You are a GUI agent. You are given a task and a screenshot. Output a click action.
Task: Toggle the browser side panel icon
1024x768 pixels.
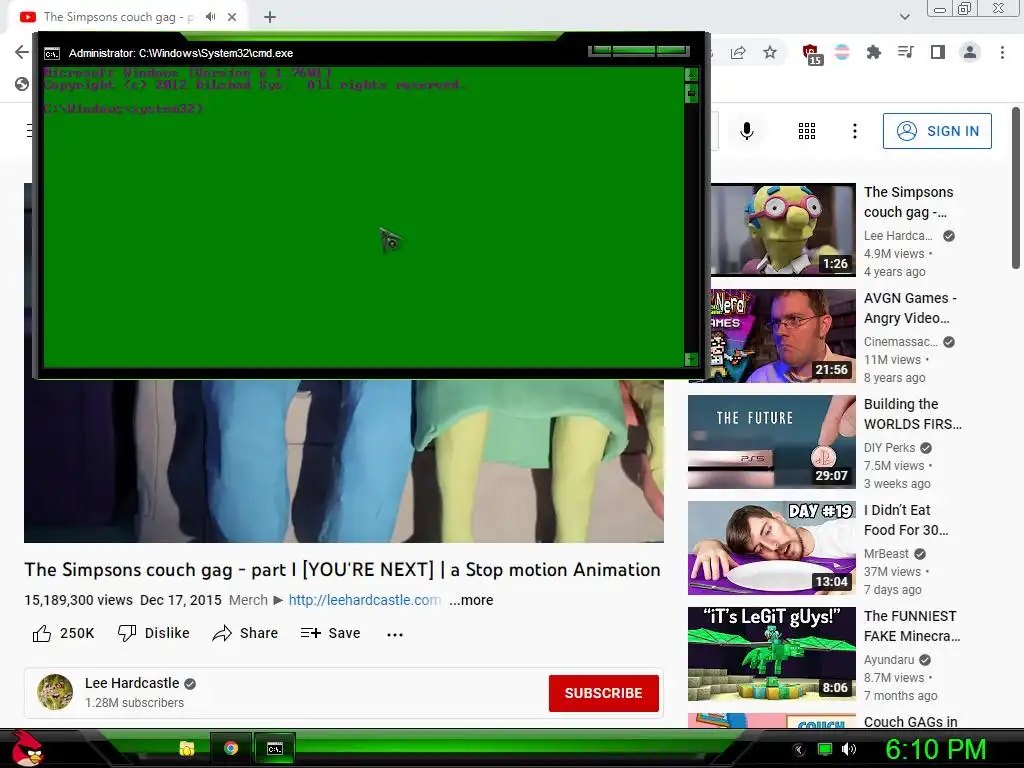click(938, 52)
